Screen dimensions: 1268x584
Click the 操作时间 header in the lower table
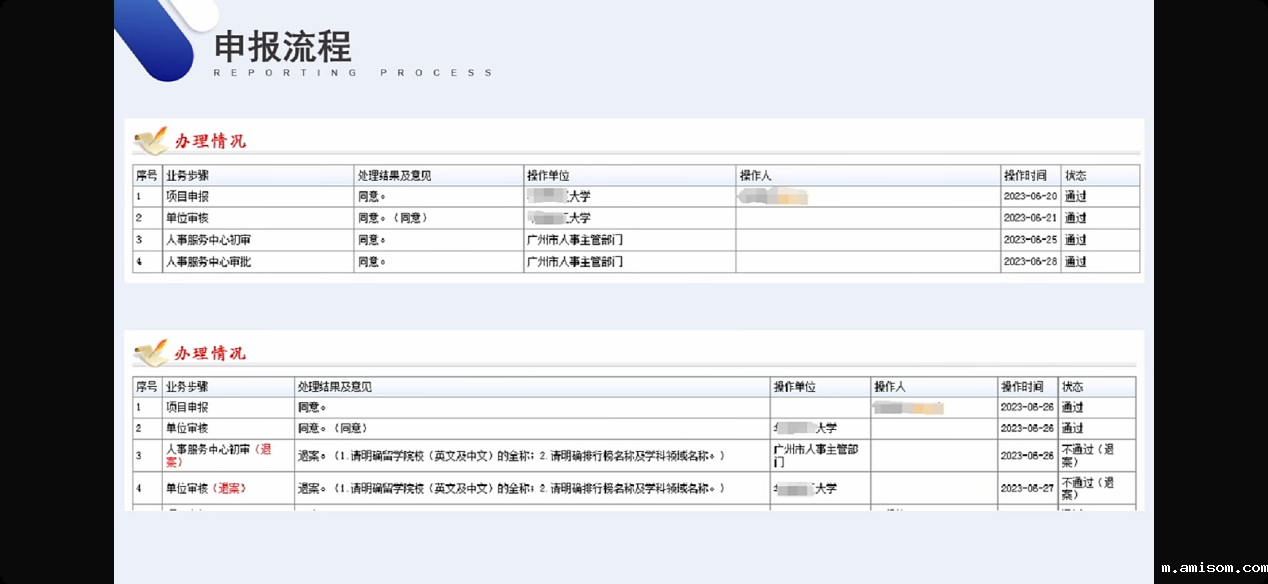1022,386
